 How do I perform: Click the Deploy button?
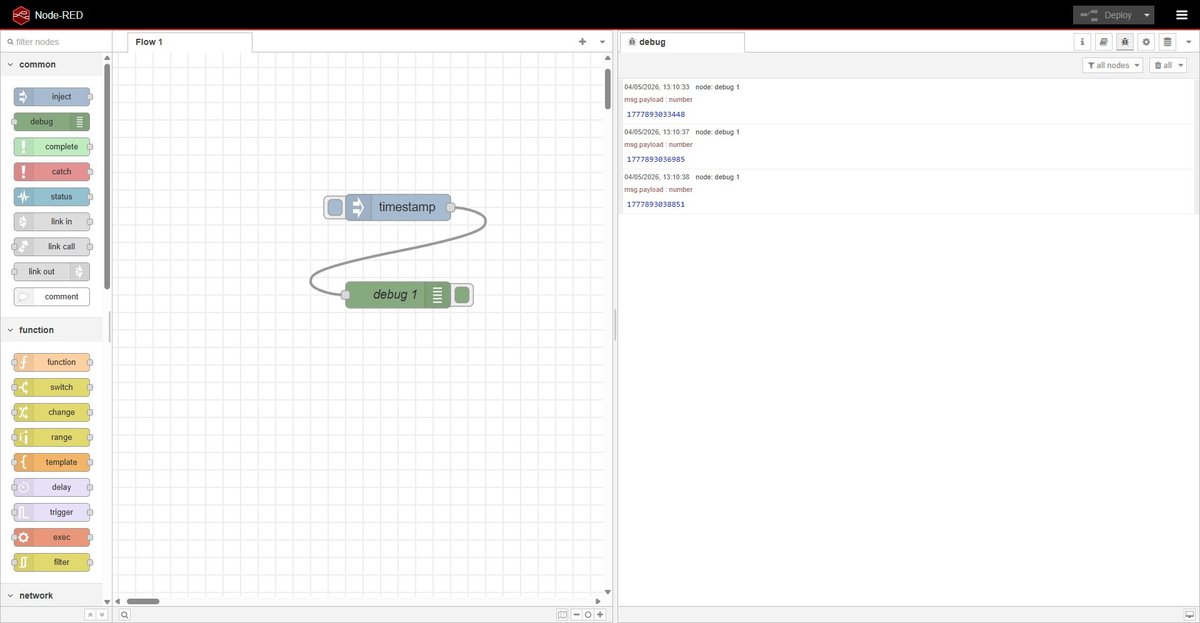coord(1106,15)
